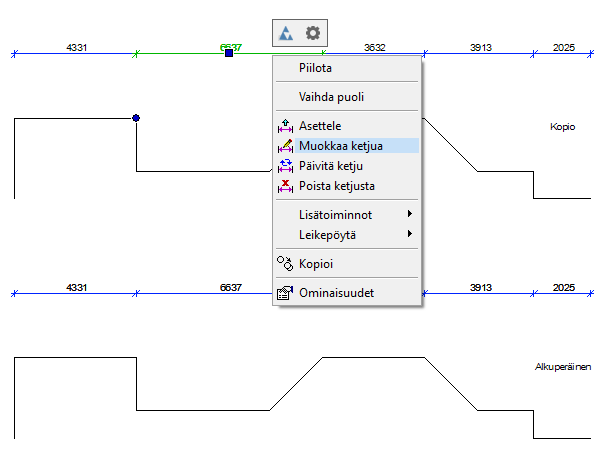This screenshot has width=601, height=454.
Task: Open the gear settings icon in mini toolbar
Action: [x=312, y=33]
